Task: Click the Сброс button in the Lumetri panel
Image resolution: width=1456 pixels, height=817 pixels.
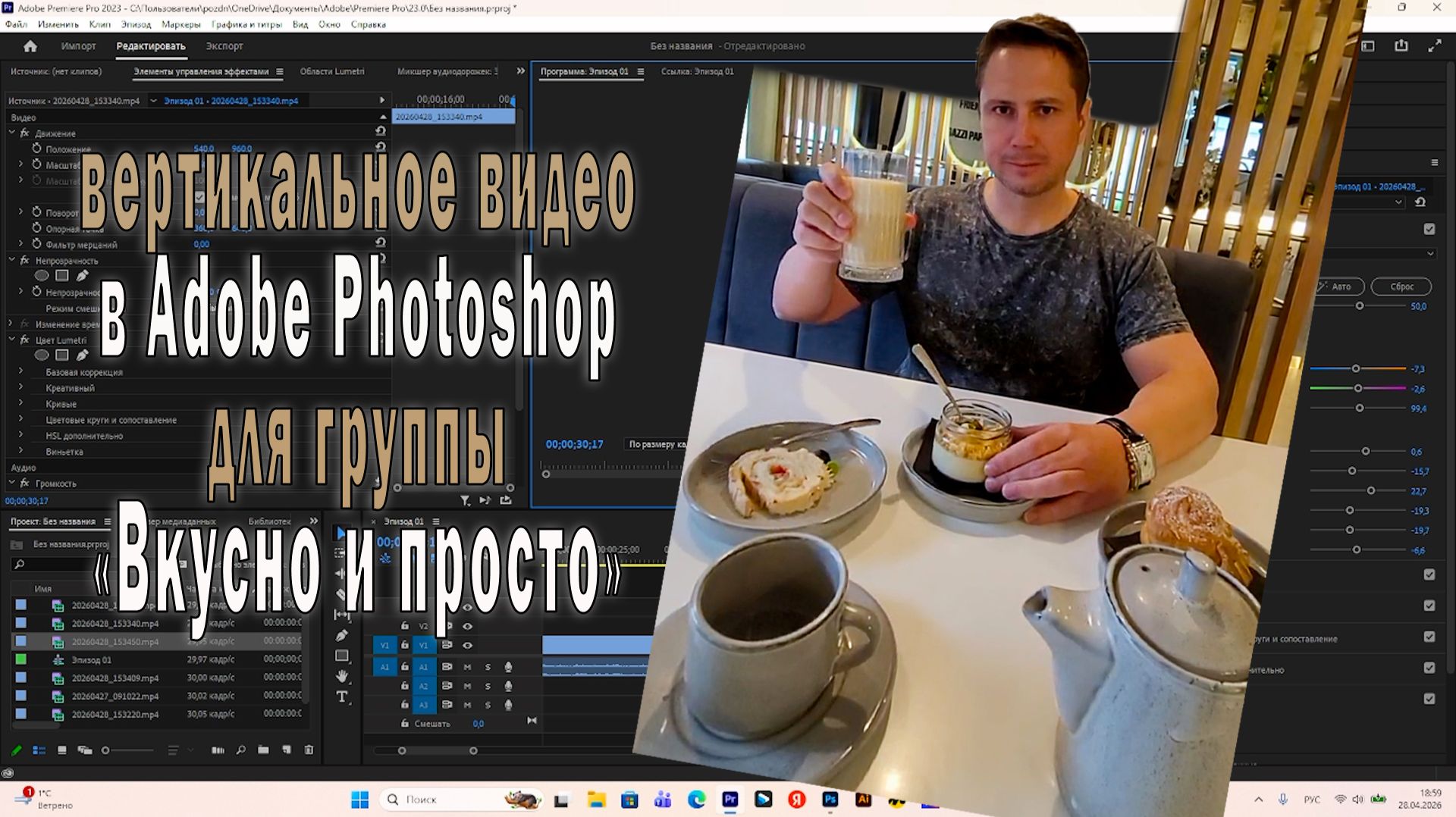Action: [x=1401, y=286]
